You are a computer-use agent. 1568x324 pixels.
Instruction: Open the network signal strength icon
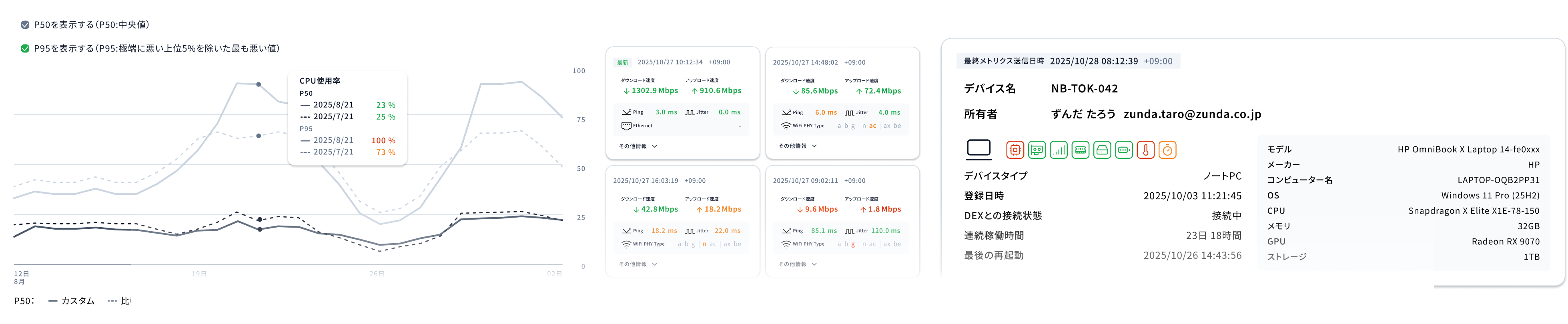(x=1059, y=150)
